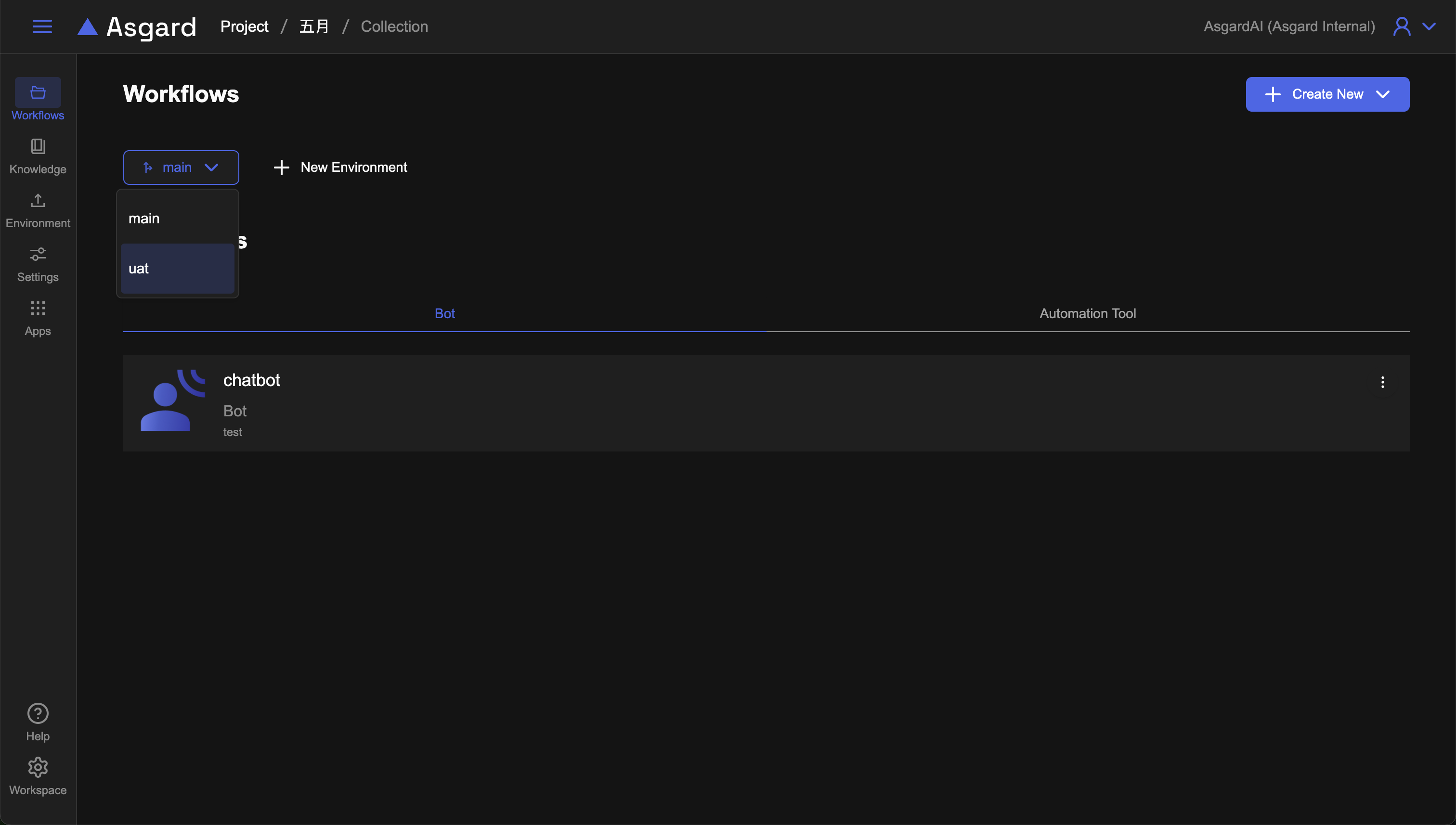Viewport: 1456px width, 825px height.
Task: Switch to Automation Tool tab
Action: tap(1087, 313)
